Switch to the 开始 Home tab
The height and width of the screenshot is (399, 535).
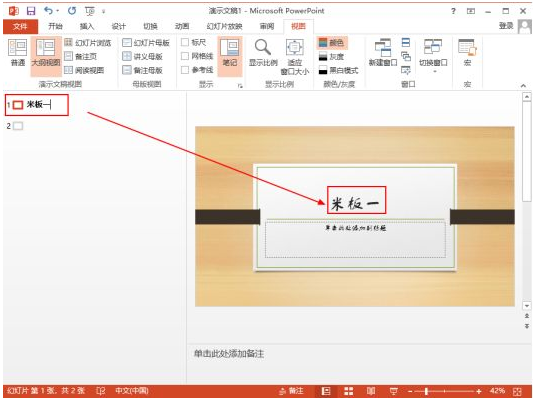(x=55, y=26)
